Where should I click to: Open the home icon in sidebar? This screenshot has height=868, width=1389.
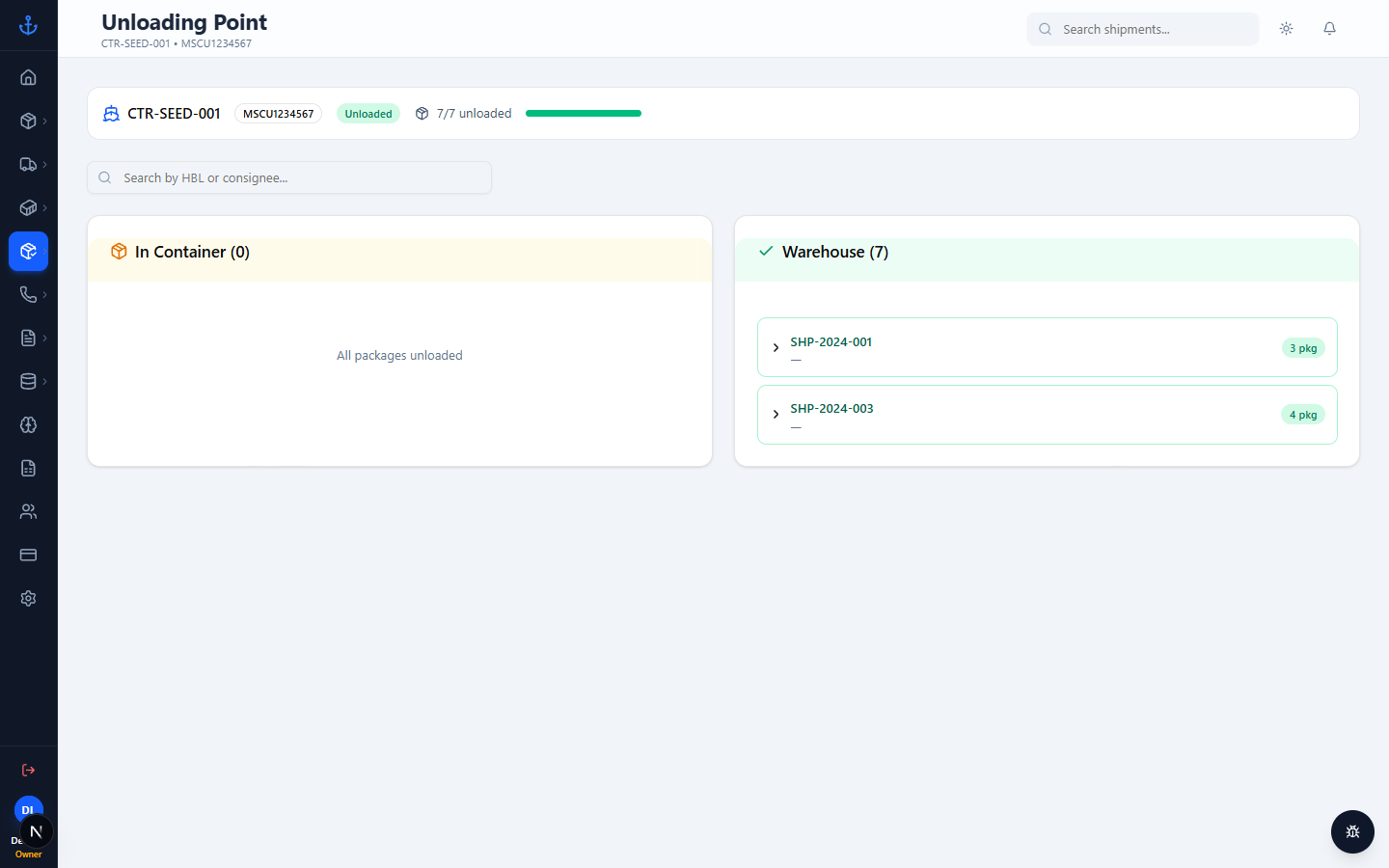[28, 77]
